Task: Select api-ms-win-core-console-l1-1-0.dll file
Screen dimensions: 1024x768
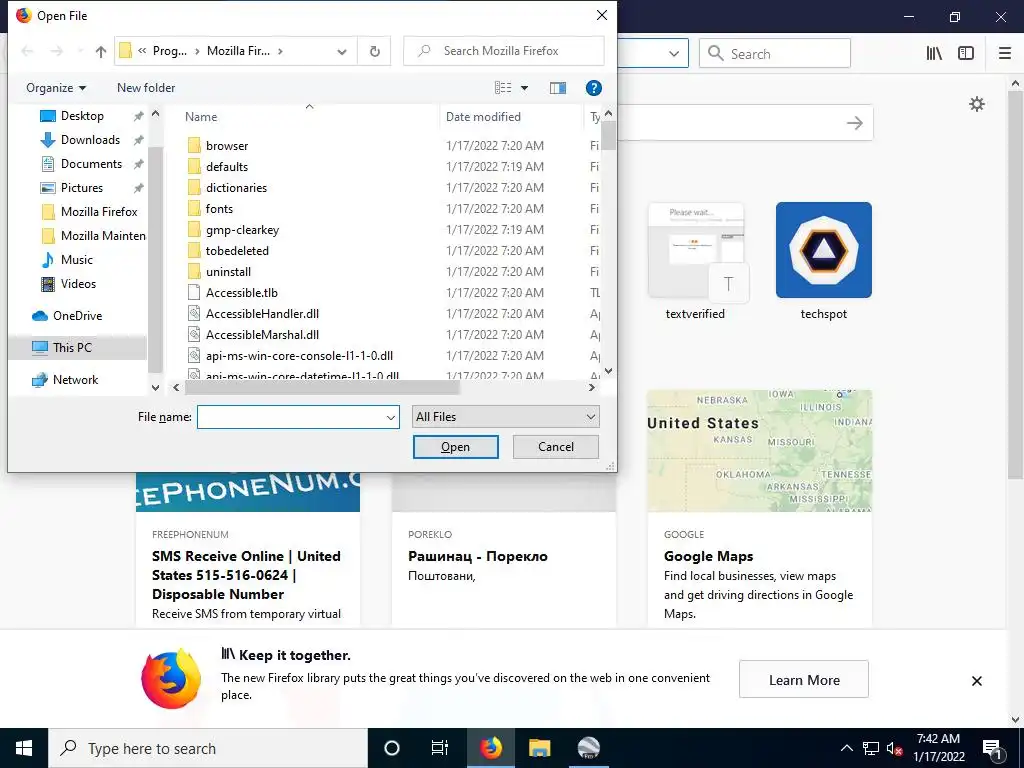Action: (x=299, y=356)
